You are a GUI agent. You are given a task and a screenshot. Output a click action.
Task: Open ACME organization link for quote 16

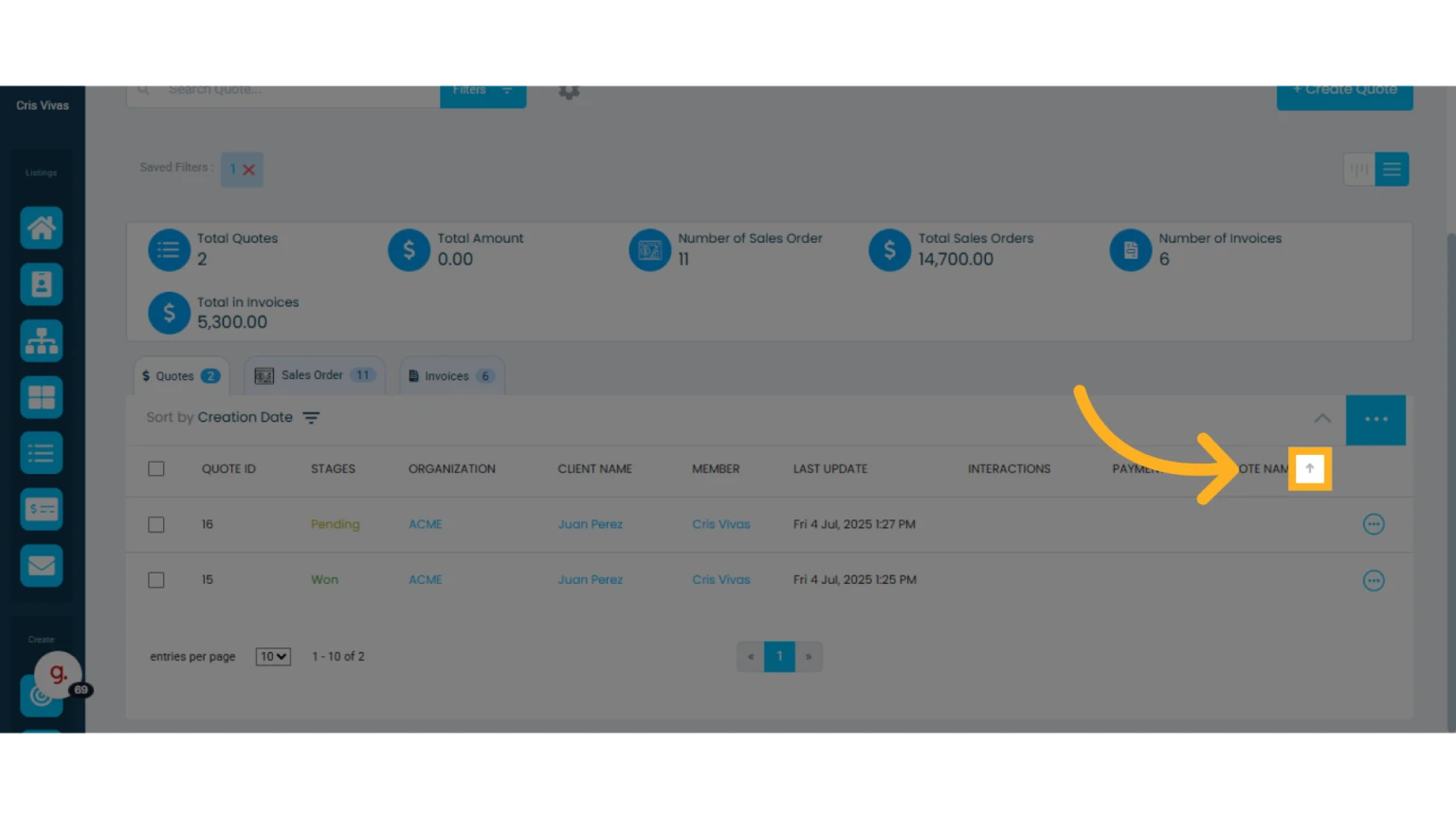[x=426, y=524]
